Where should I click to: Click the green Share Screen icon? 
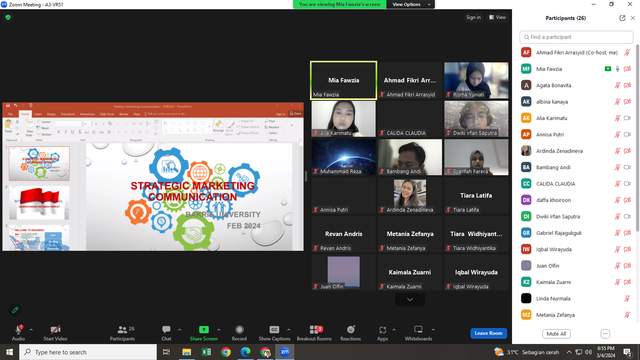(x=204, y=329)
